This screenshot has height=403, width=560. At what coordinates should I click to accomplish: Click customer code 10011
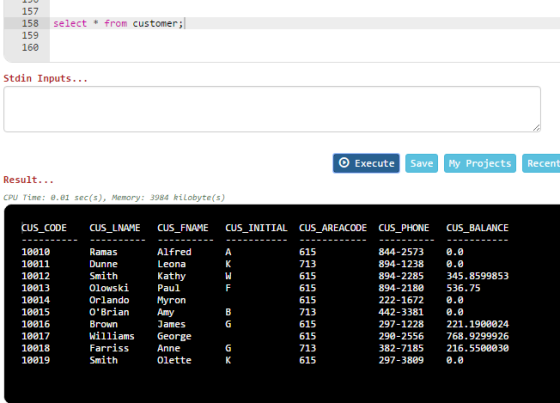click(x=36, y=264)
